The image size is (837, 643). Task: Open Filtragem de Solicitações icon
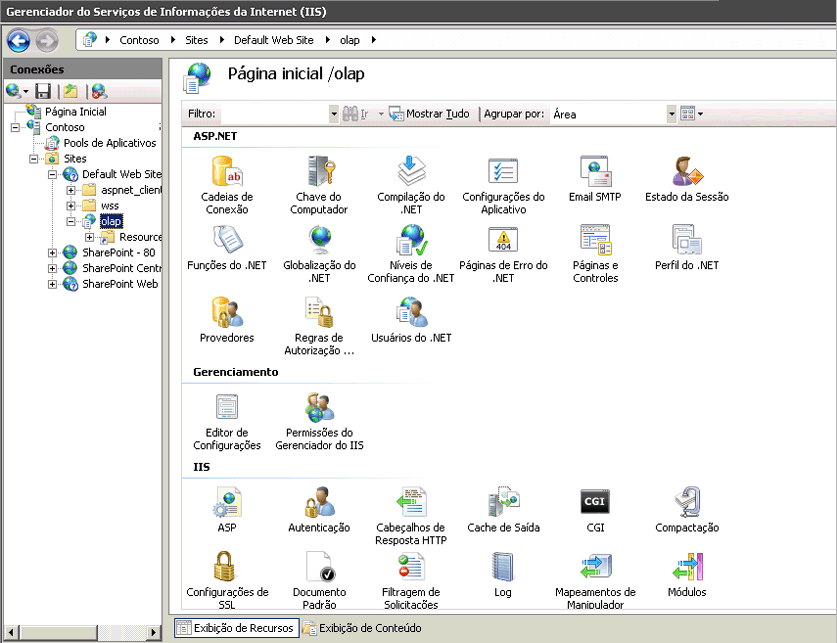[x=411, y=580]
